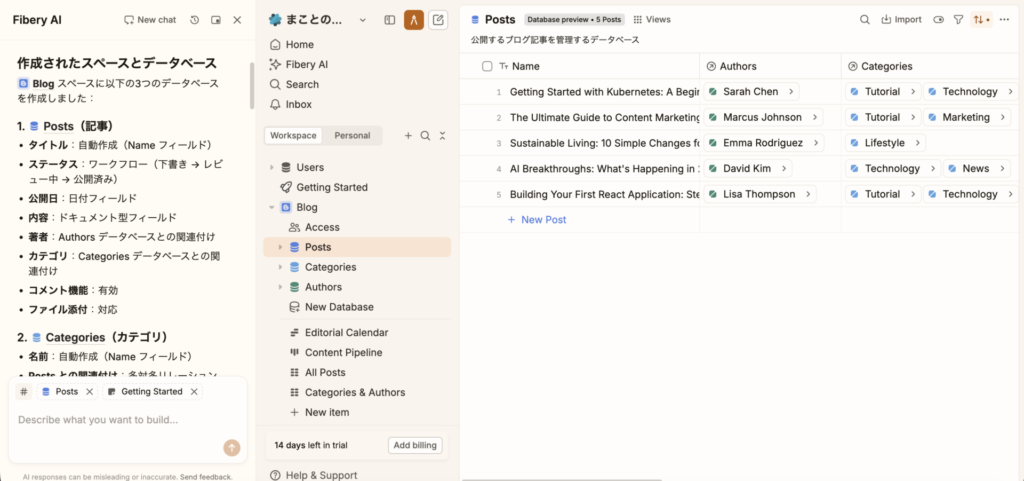Screen dimensions: 1024x481
Task: Remove the Posts chip from chat context
Action: 89,392
